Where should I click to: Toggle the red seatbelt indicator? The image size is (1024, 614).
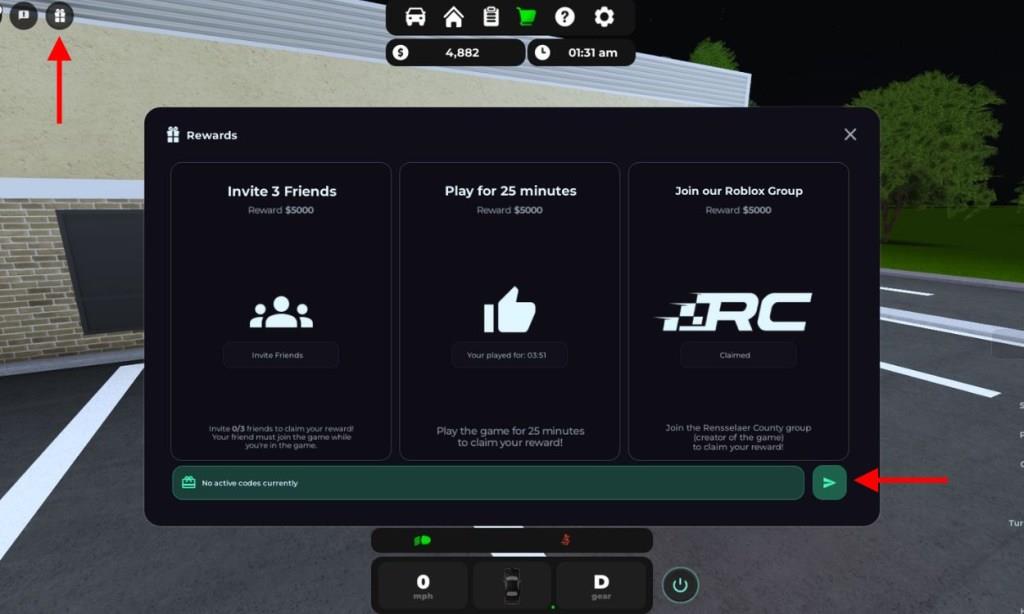pyautogui.click(x=568, y=540)
